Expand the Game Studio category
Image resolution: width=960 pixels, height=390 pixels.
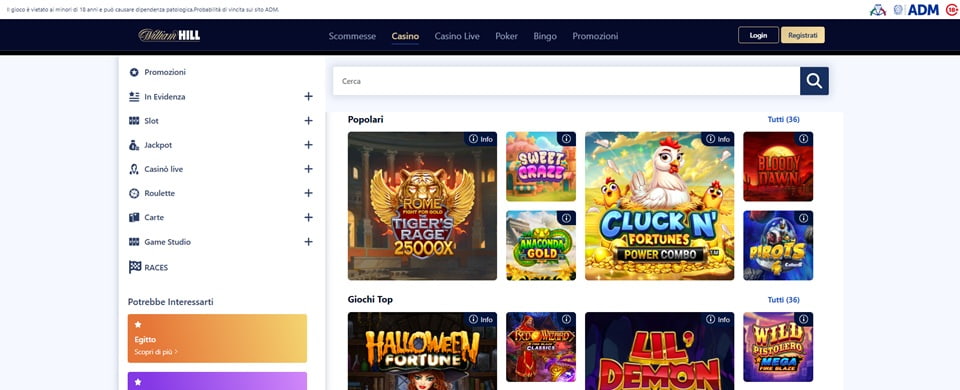tap(309, 241)
